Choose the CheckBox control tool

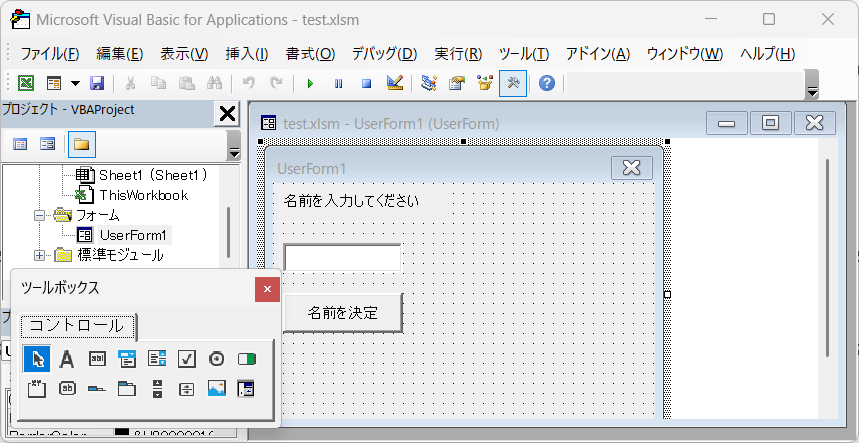coord(187,359)
